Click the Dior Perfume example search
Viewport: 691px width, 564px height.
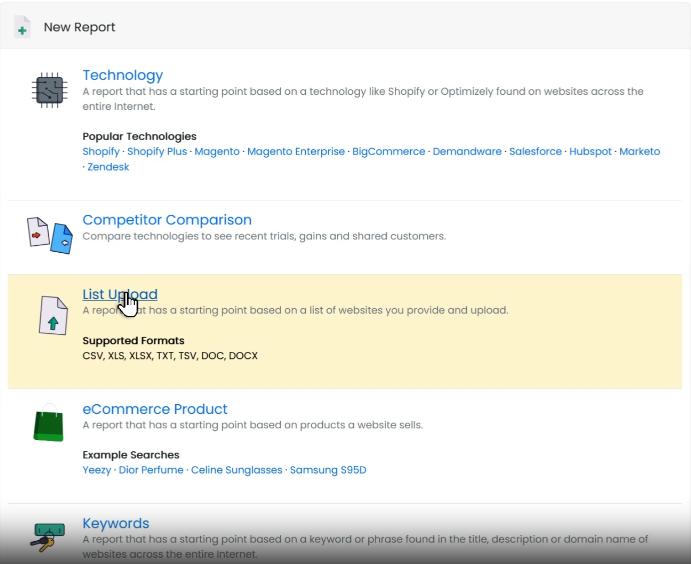click(x=151, y=470)
